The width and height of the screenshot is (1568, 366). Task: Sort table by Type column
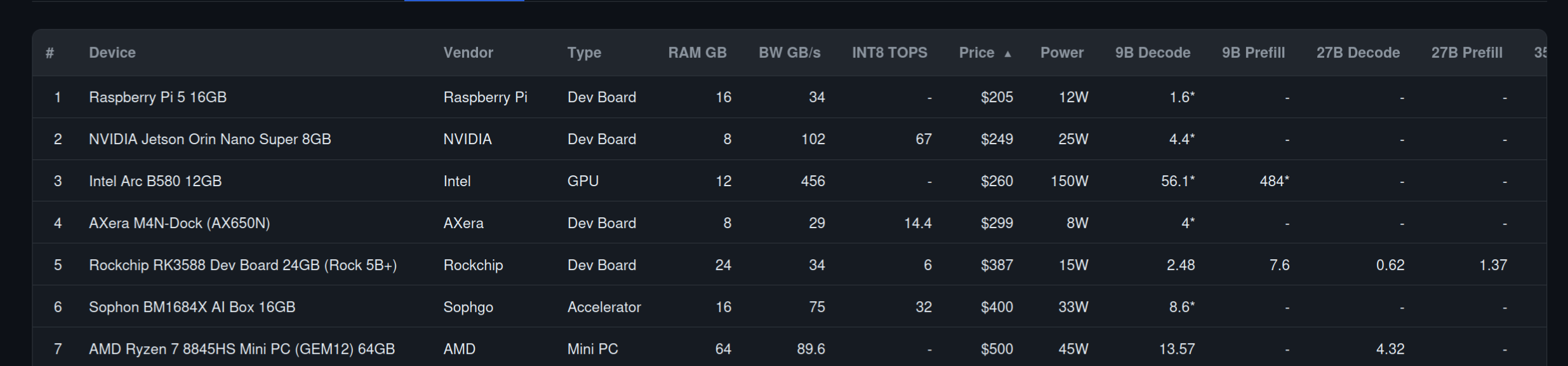coord(584,53)
